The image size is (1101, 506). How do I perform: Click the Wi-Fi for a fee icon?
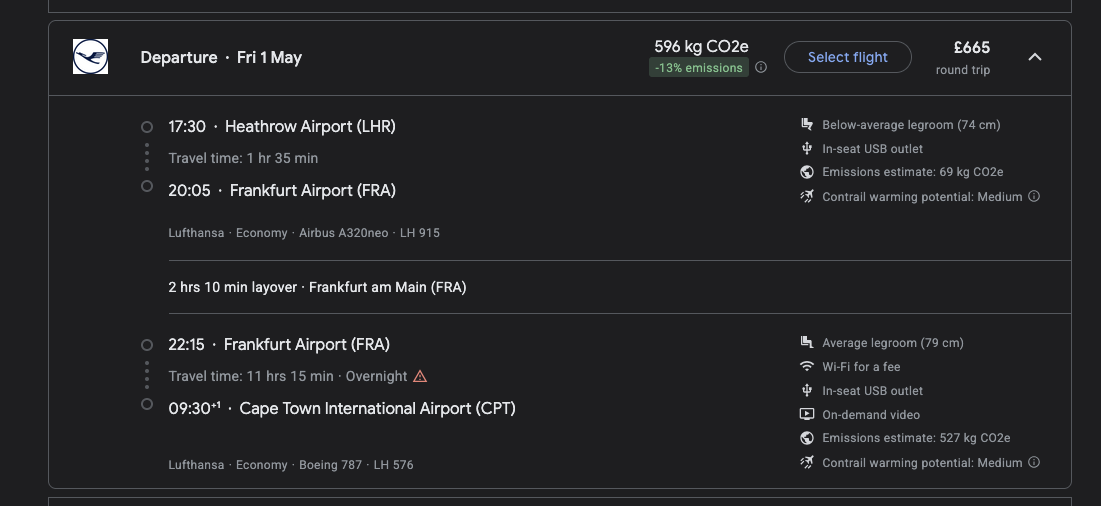(807, 367)
